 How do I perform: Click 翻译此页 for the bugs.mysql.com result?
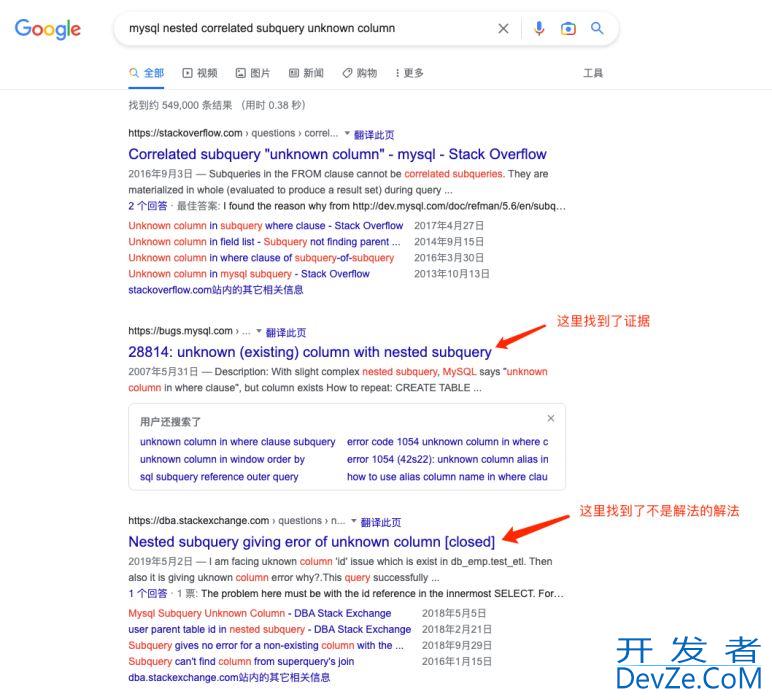[286, 332]
